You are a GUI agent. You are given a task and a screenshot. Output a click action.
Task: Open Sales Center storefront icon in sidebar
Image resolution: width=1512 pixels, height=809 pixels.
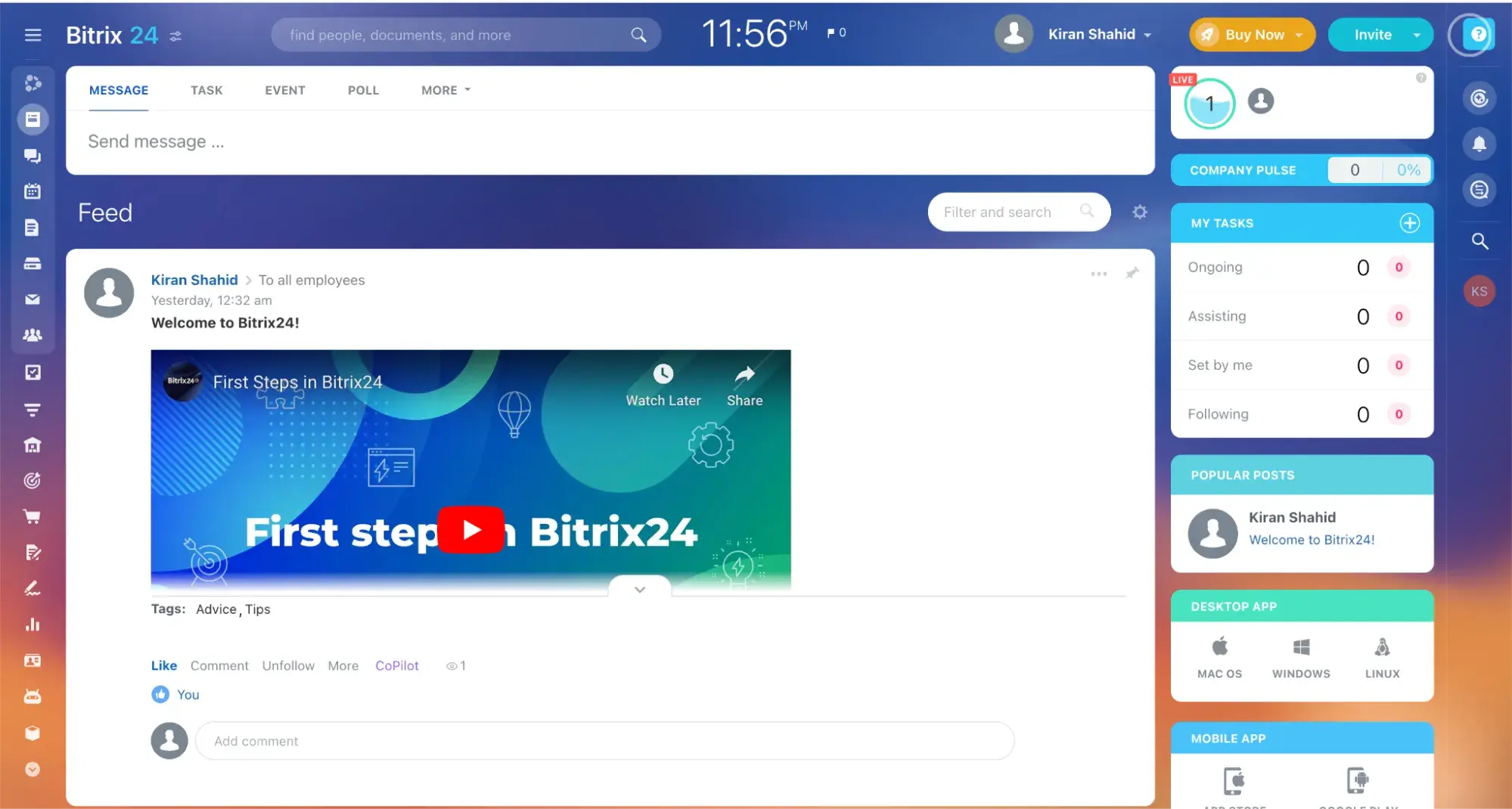click(x=33, y=445)
